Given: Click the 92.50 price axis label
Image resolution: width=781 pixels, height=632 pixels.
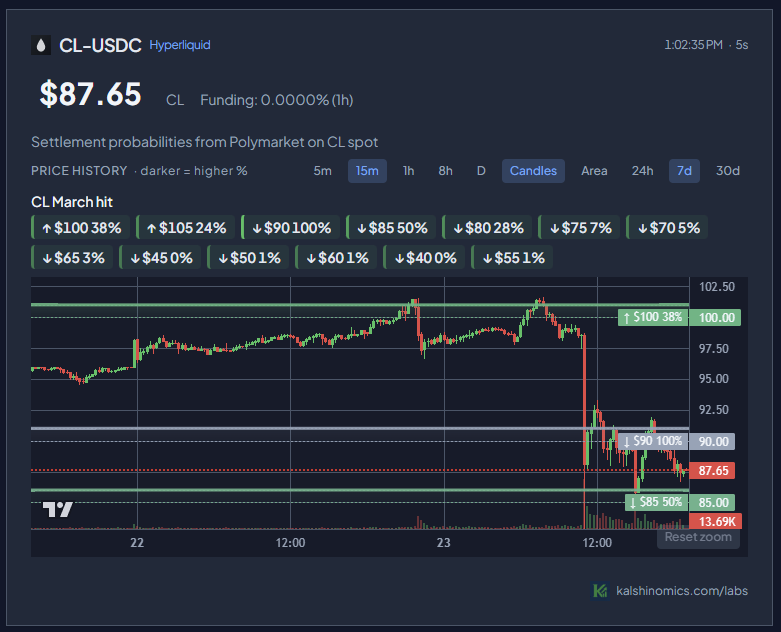Looking at the screenshot, I should tap(714, 410).
